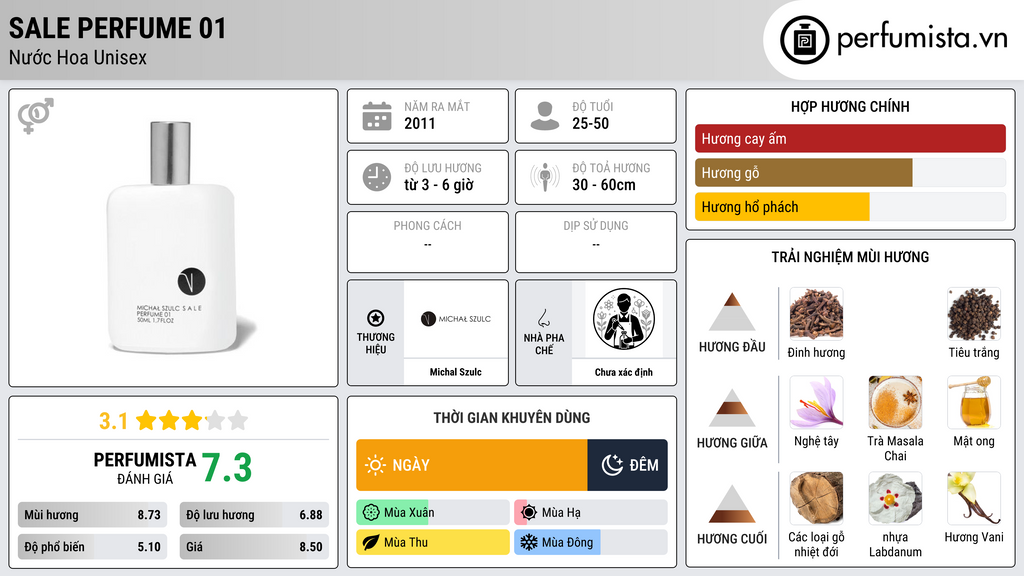The height and width of the screenshot is (576, 1024).
Task: Click the Nước Hoa Unisex subtitle
Action: (x=78, y=57)
